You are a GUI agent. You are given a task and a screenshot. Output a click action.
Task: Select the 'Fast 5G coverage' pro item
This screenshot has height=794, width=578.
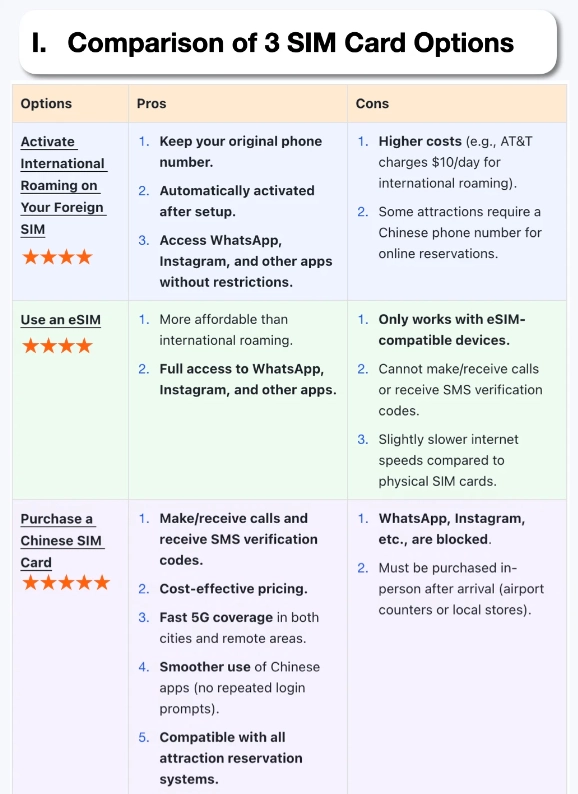click(x=239, y=628)
